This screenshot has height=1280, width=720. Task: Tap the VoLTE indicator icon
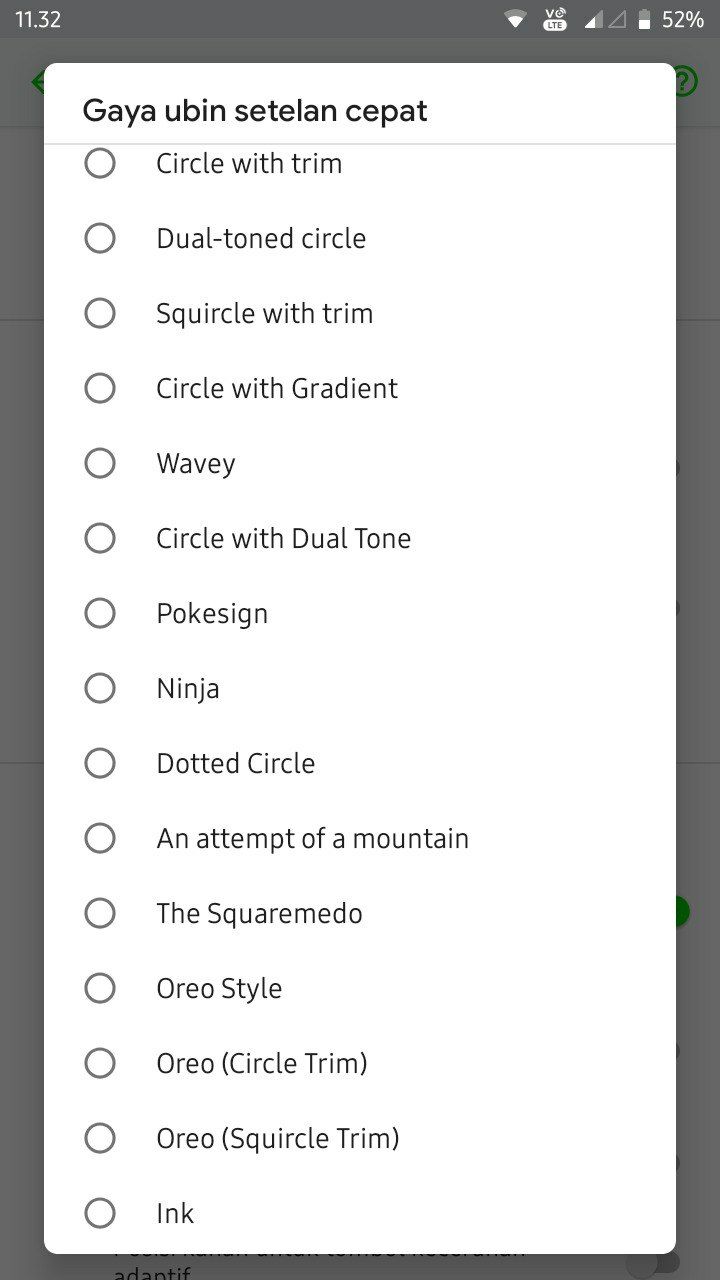(555, 19)
